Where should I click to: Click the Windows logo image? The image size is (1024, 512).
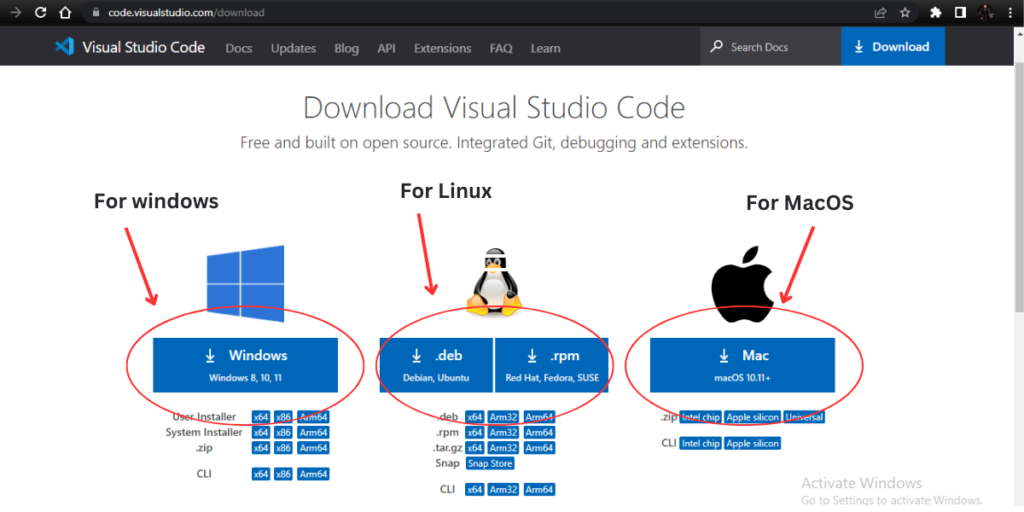pyautogui.click(x=246, y=283)
